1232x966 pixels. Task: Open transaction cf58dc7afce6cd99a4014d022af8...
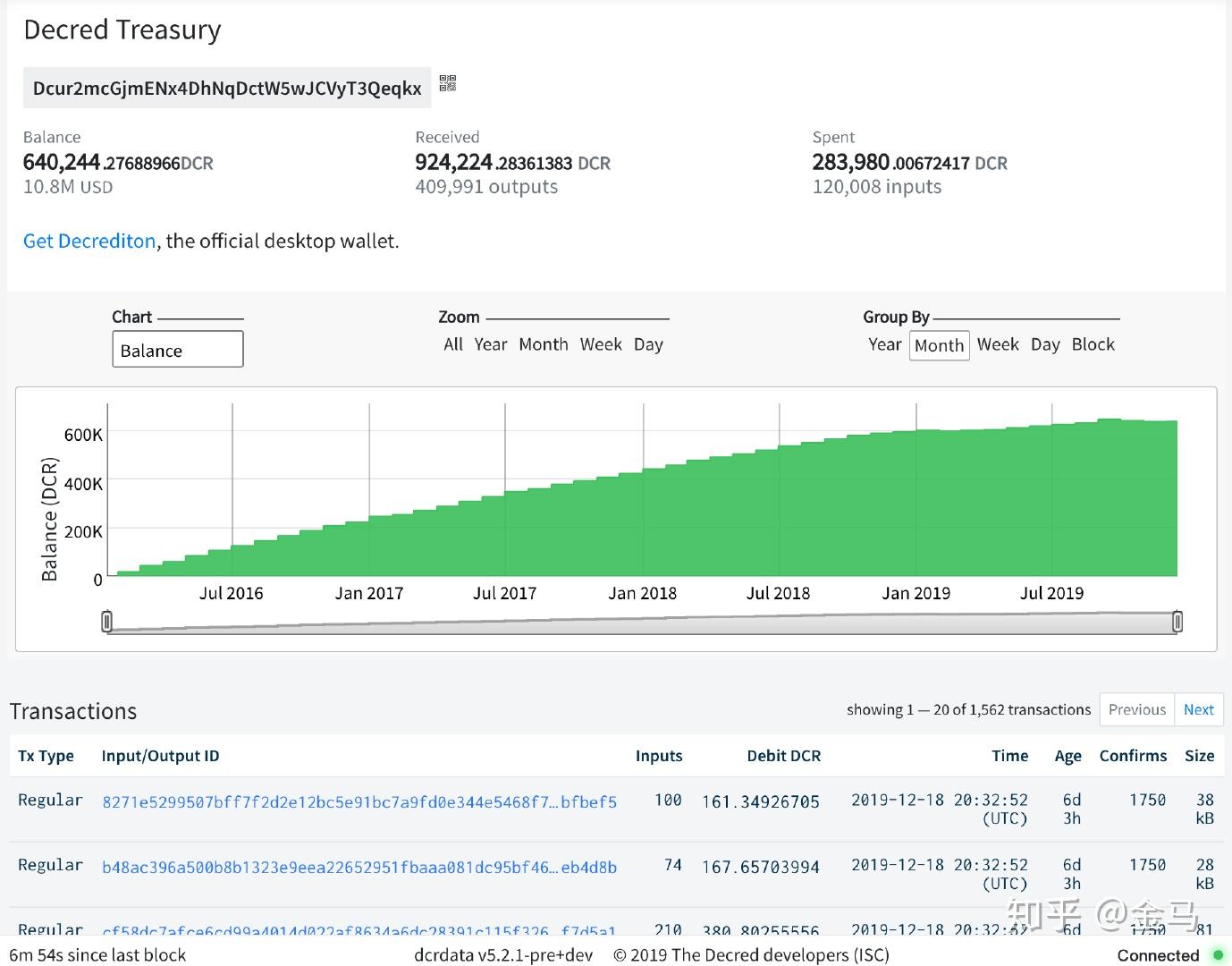point(359,930)
